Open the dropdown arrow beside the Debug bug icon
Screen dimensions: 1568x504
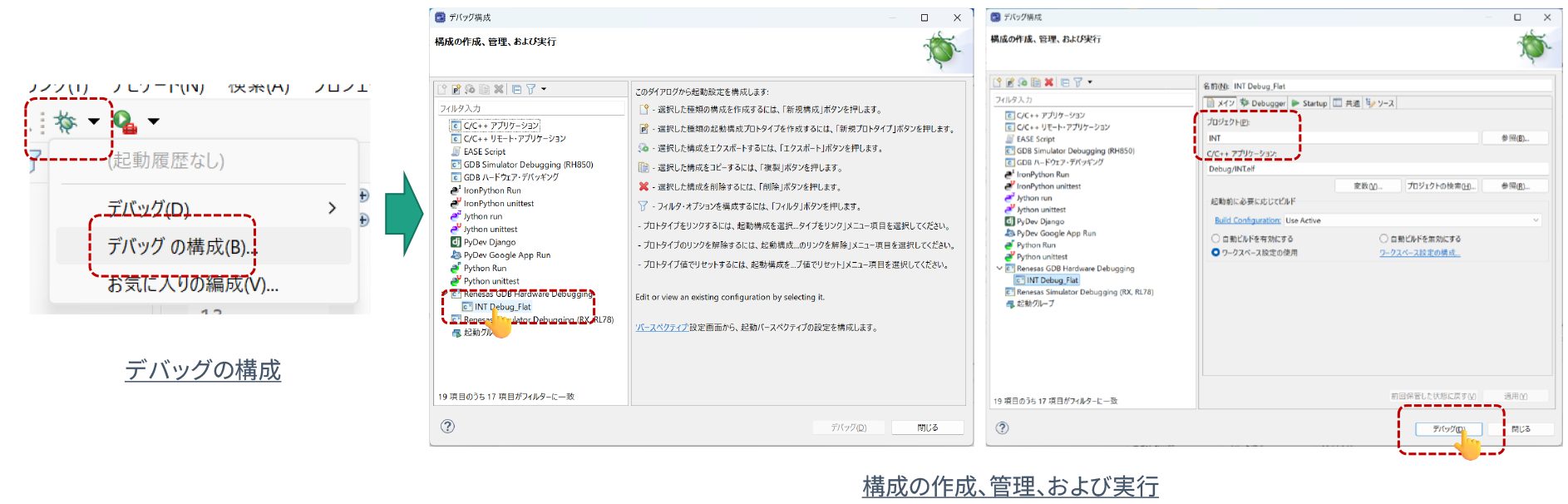(94, 122)
